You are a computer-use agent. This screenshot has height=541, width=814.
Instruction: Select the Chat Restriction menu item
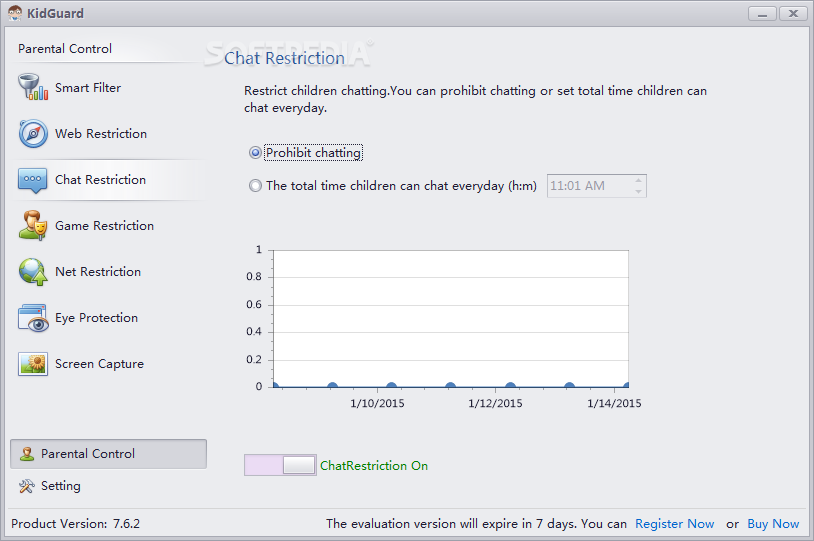(109, 180)
